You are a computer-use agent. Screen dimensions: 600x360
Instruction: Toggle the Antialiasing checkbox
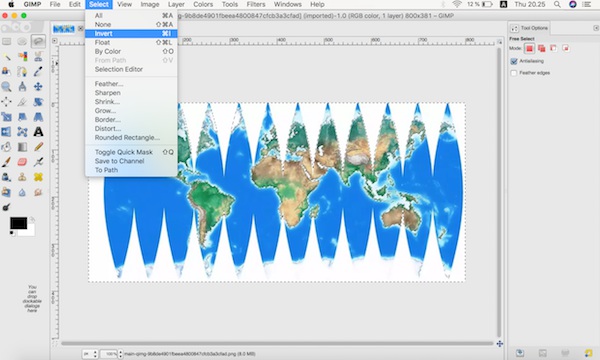pos(514,61)
